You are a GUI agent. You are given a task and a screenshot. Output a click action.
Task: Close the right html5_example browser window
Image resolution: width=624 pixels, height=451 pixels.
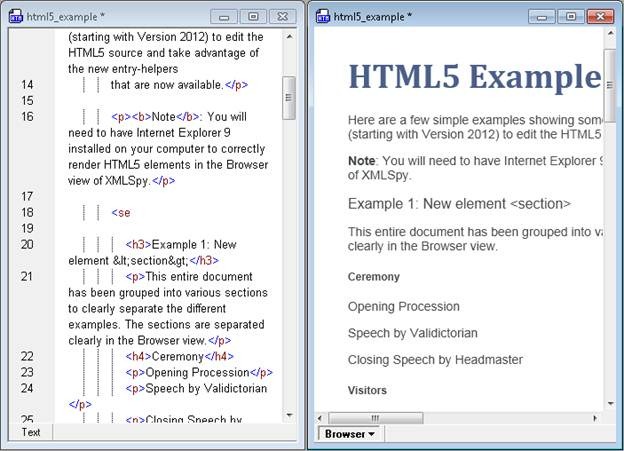coord(599,17)
